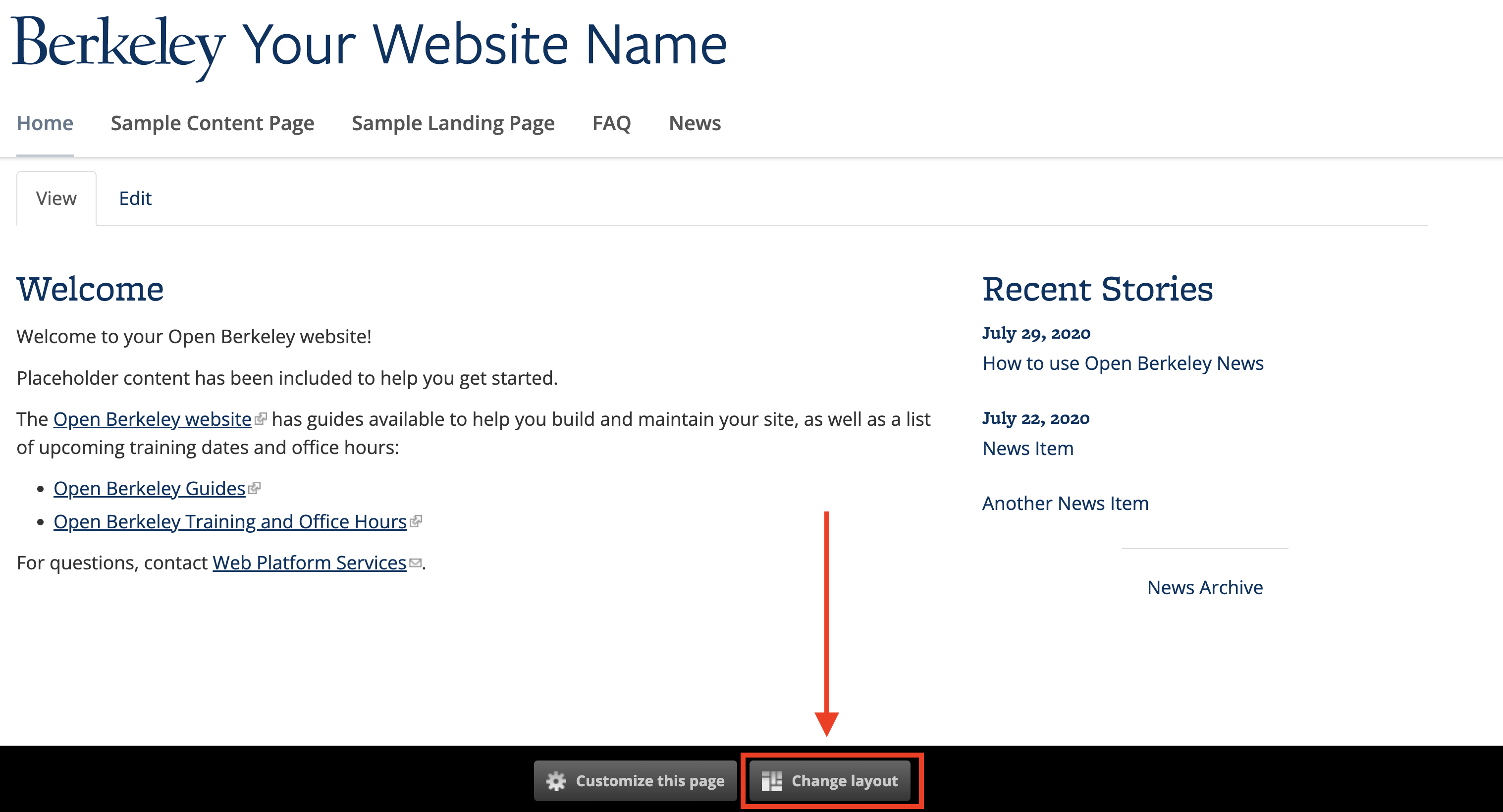Click the View tab icon

coord(56,197)
